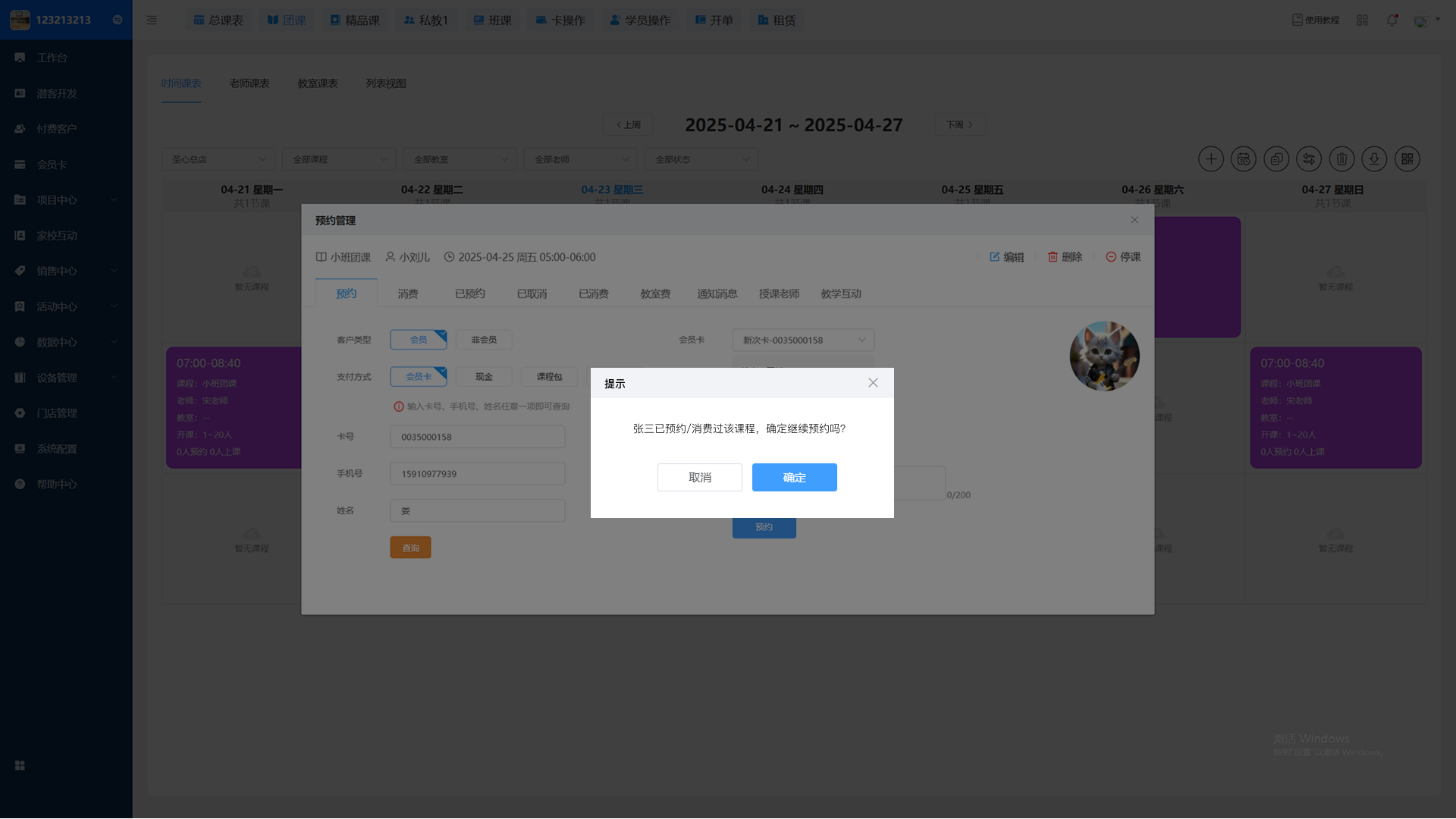
Task: Expand 销售中心 in sidebar
Action: point(66,271)
